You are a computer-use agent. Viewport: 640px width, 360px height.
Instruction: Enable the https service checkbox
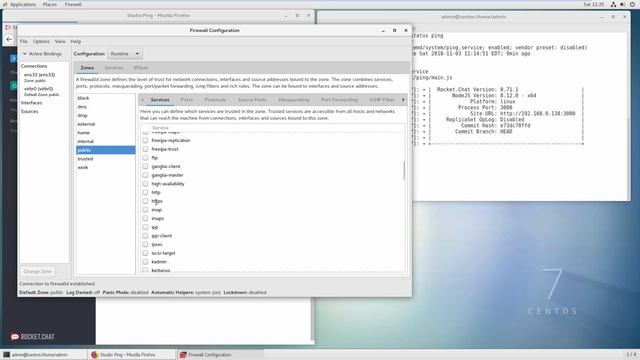(145, 201)
